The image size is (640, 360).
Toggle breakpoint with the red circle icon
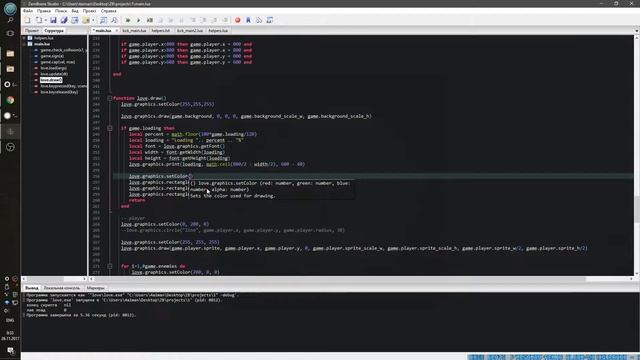[238, 20]
